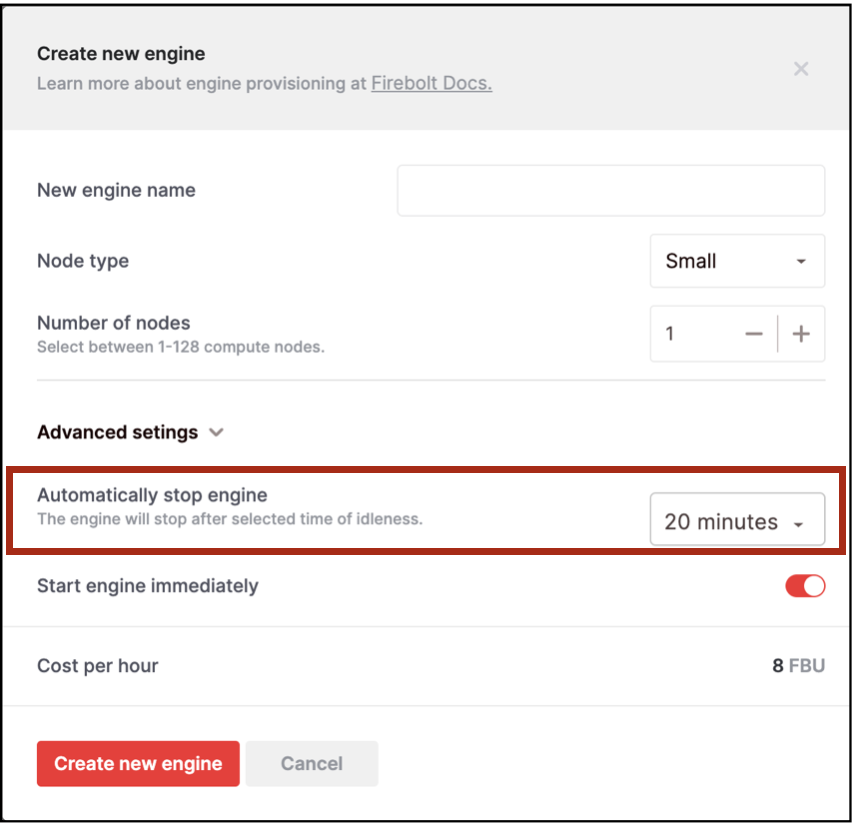
Task: Click the Start engine immediately label
Action: (148, 586)
